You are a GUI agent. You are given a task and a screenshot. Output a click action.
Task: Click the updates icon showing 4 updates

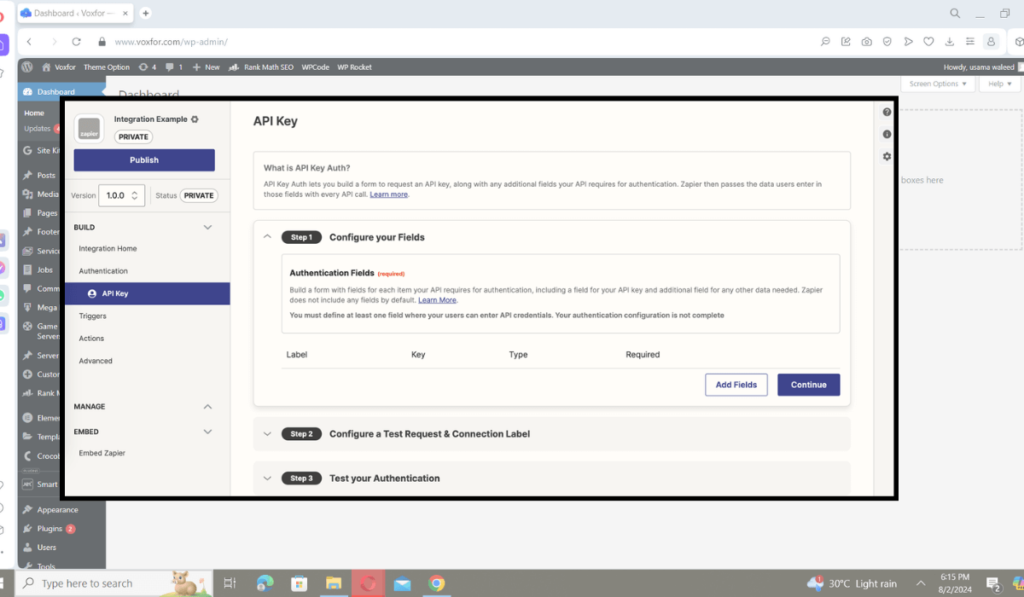click(144, 67)
